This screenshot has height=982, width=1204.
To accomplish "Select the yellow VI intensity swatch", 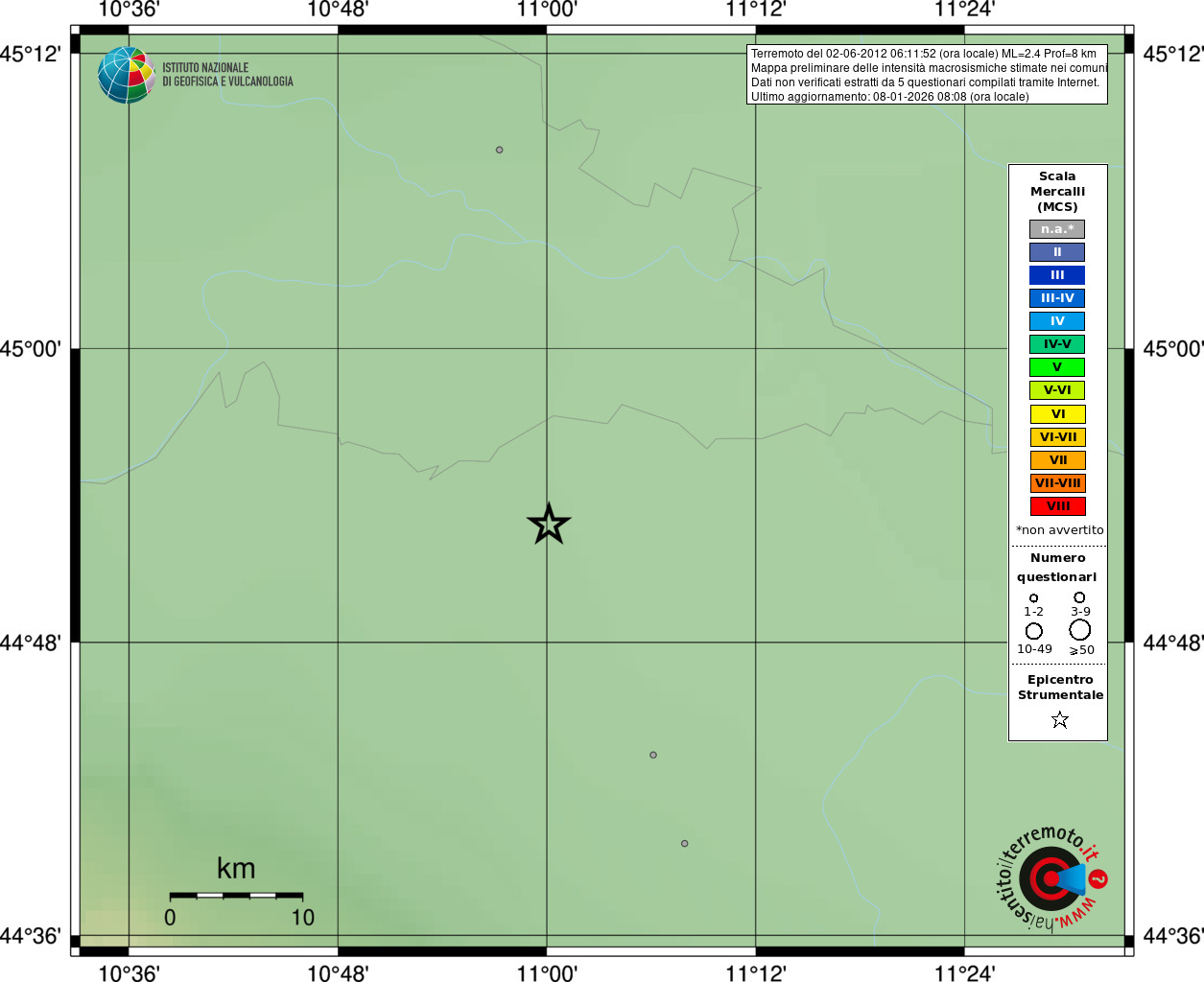I will (1057, 414).
